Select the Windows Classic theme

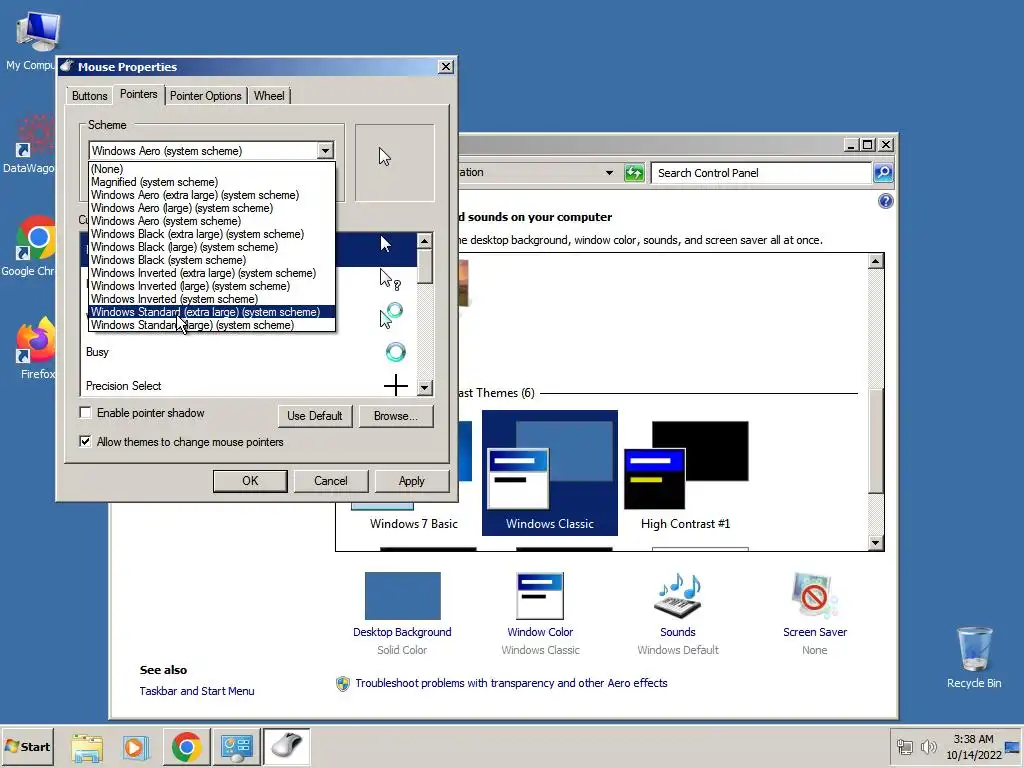[550, 473]
